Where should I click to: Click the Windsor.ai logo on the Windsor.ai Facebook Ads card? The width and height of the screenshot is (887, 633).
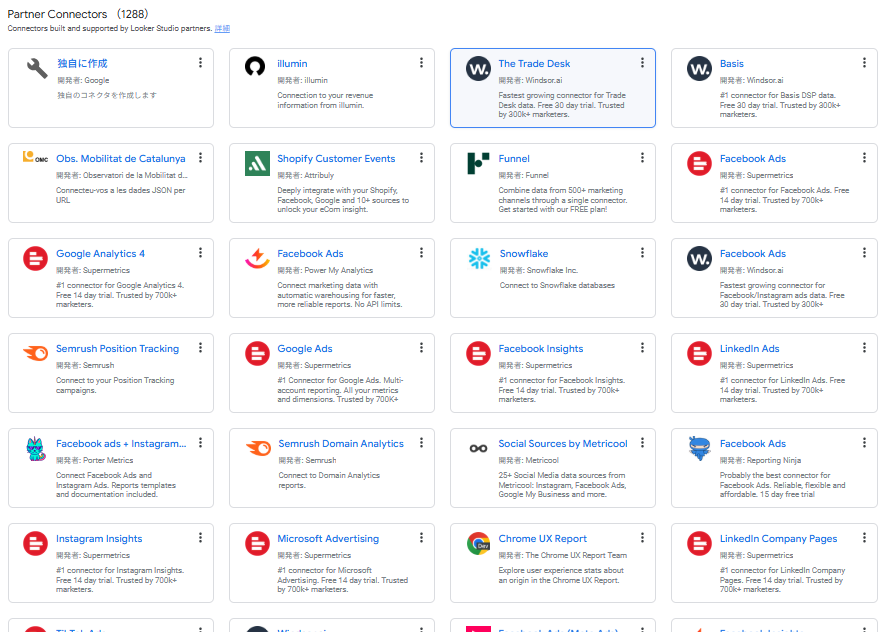tap(699, 259)
